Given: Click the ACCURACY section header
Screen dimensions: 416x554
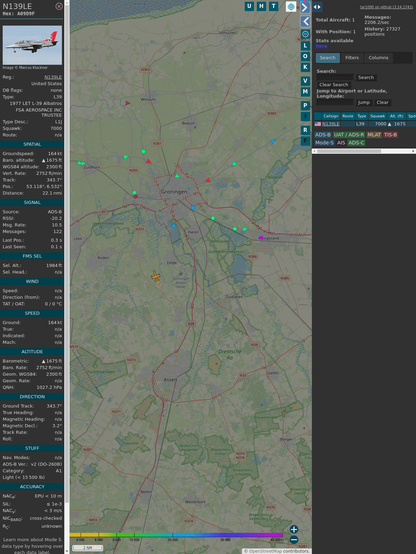Looking at the screenshot, I should [32, 487].
